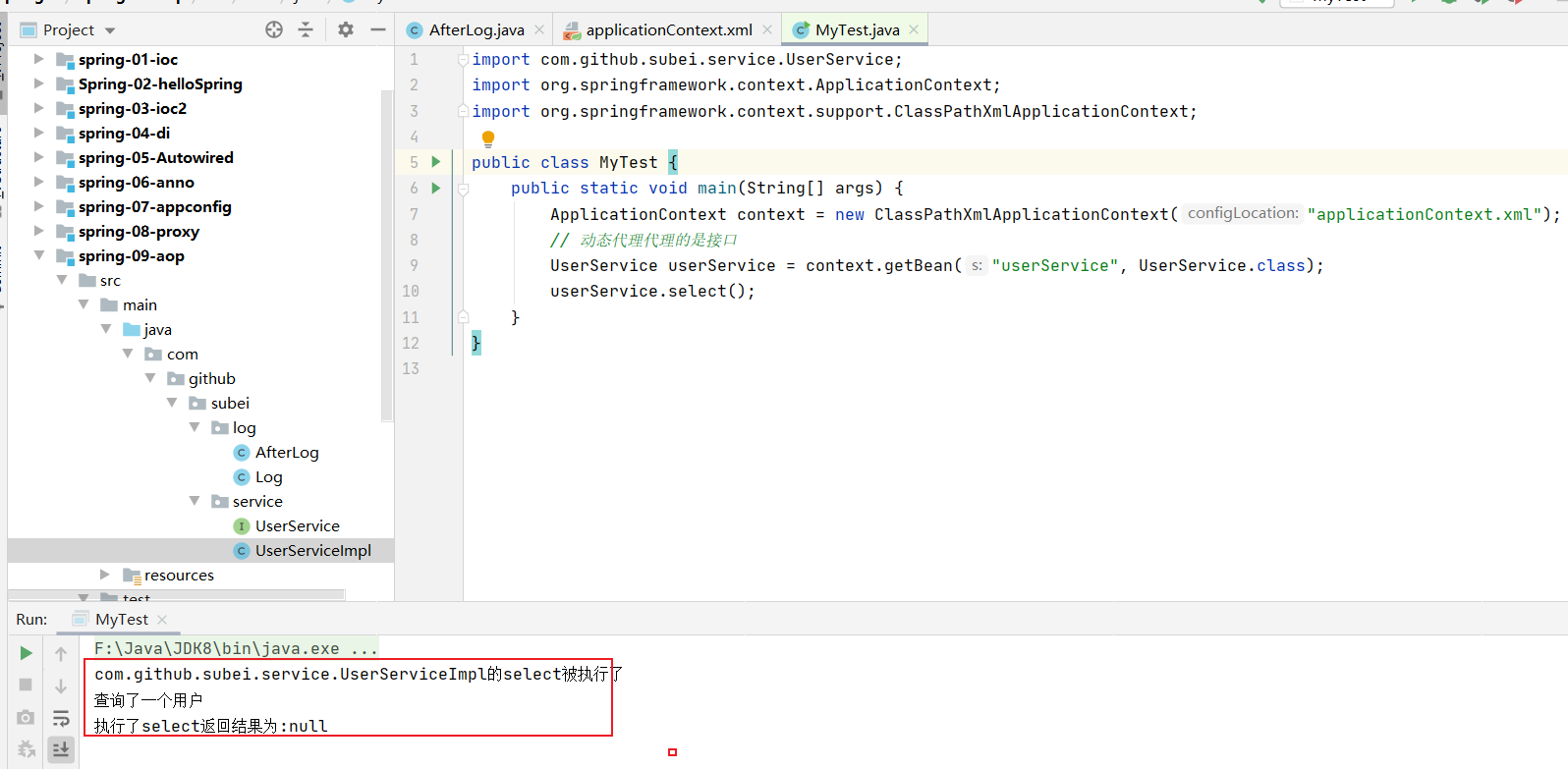Viewport: 1568px width, 769px height.
Task: Close the MyTest run tab
Action: tap(162, 620)
